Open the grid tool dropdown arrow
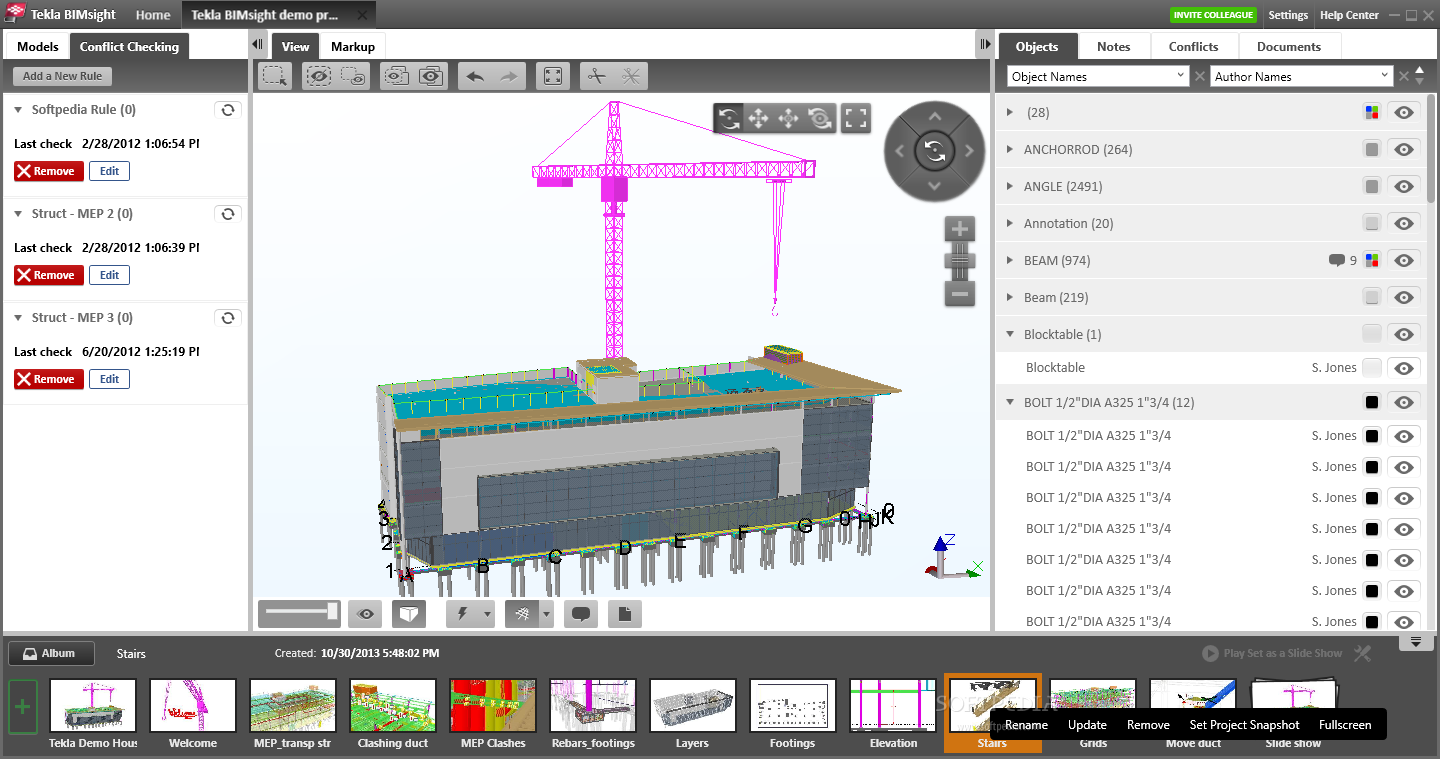Image resolution: width=1440 pixels, height=759 pixels. [546, 614]
